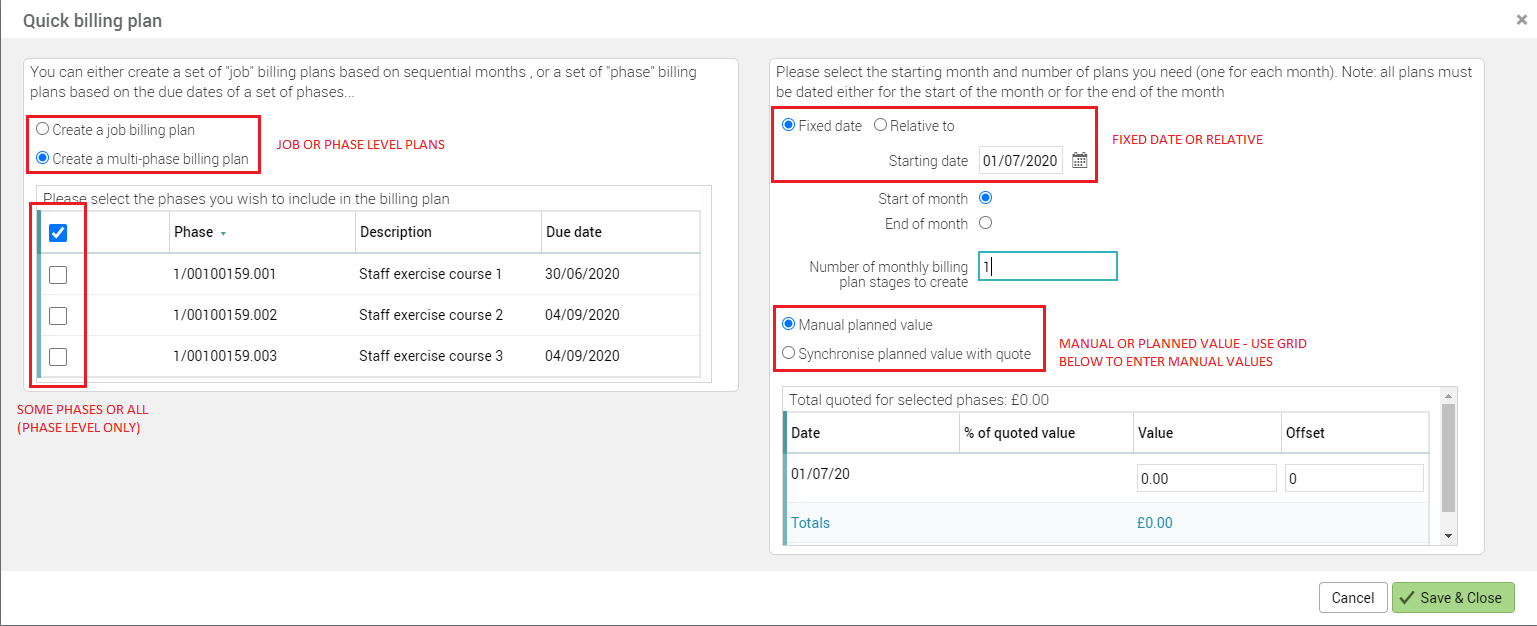The height and width of the screenshot is (626, 1537).
Task: Select Create a multi-phase billing plan
Action: point(42,158)
